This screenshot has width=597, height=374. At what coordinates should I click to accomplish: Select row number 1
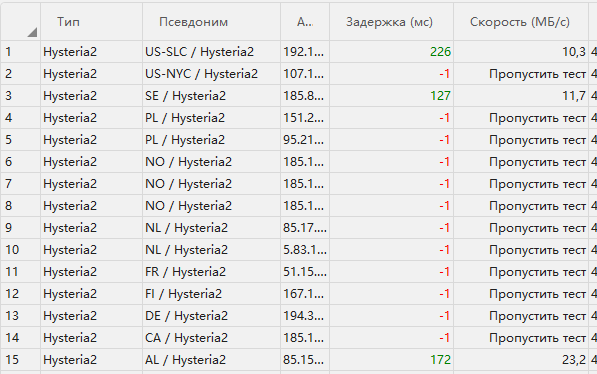click(8, 52)
